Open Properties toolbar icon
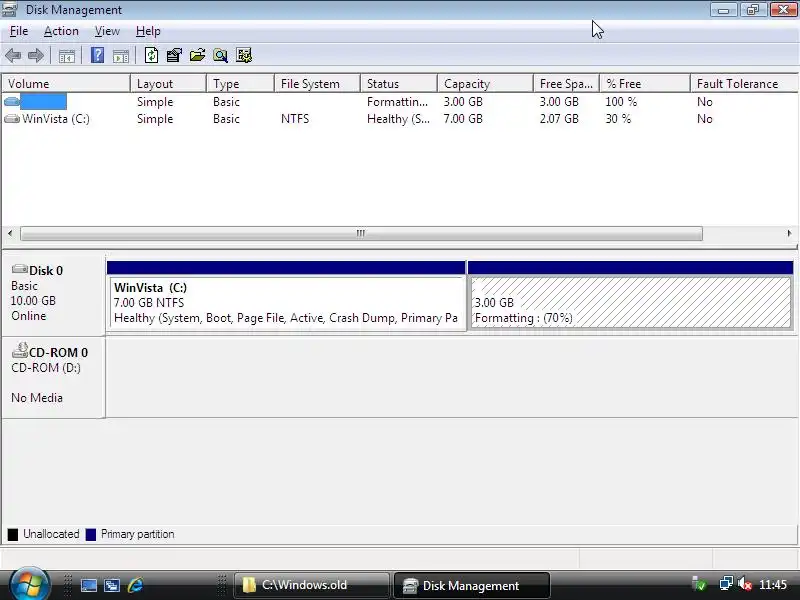The height and width of the screenshot is (600, 800). tap(174, 55)
